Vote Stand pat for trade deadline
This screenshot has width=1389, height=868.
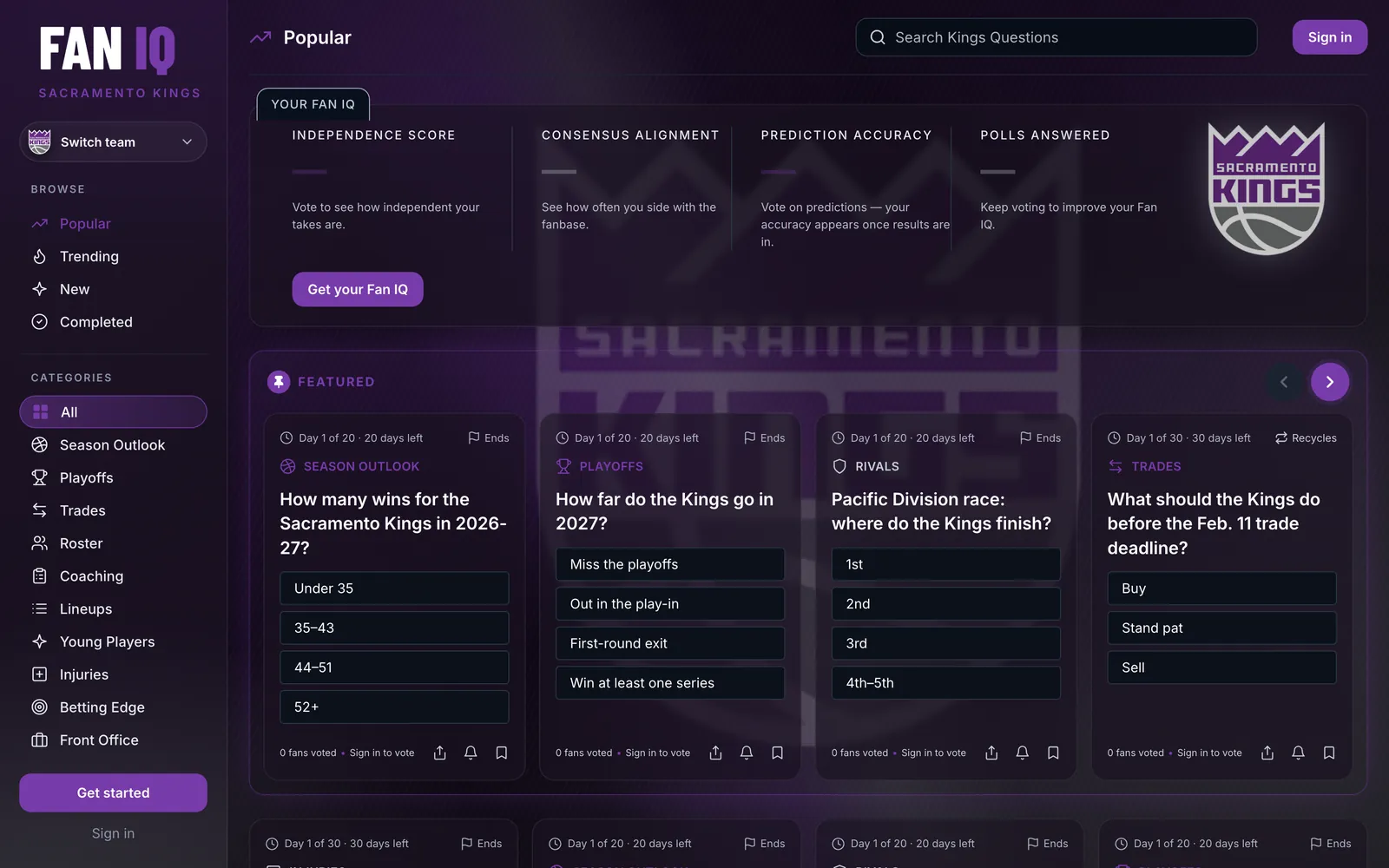pyautogui.click(x=1221, y=628)
